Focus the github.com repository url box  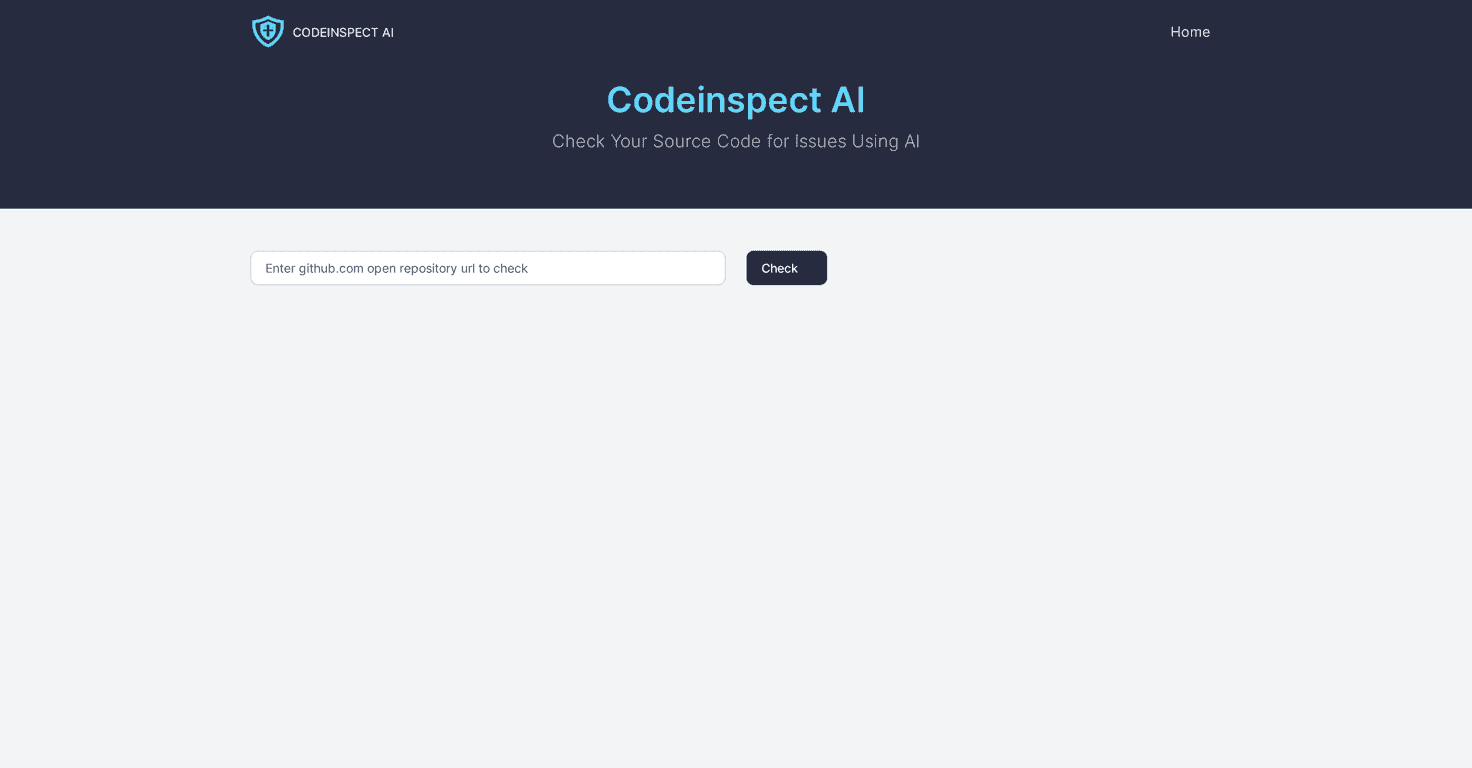487,268
